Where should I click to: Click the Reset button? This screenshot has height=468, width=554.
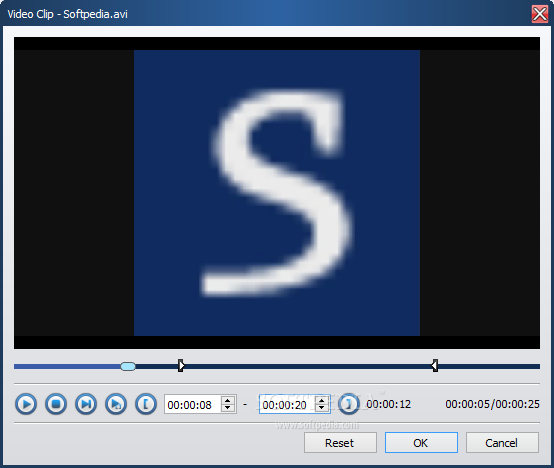(x=340, y=443)
